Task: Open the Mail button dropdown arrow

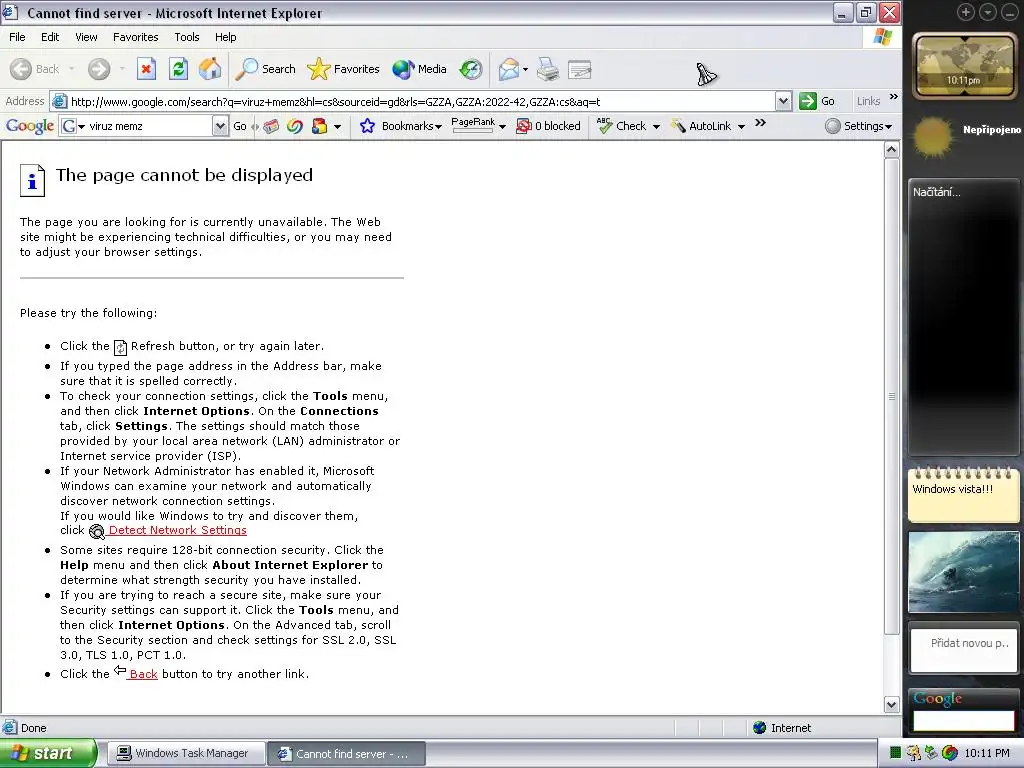Action: [525, 69]
